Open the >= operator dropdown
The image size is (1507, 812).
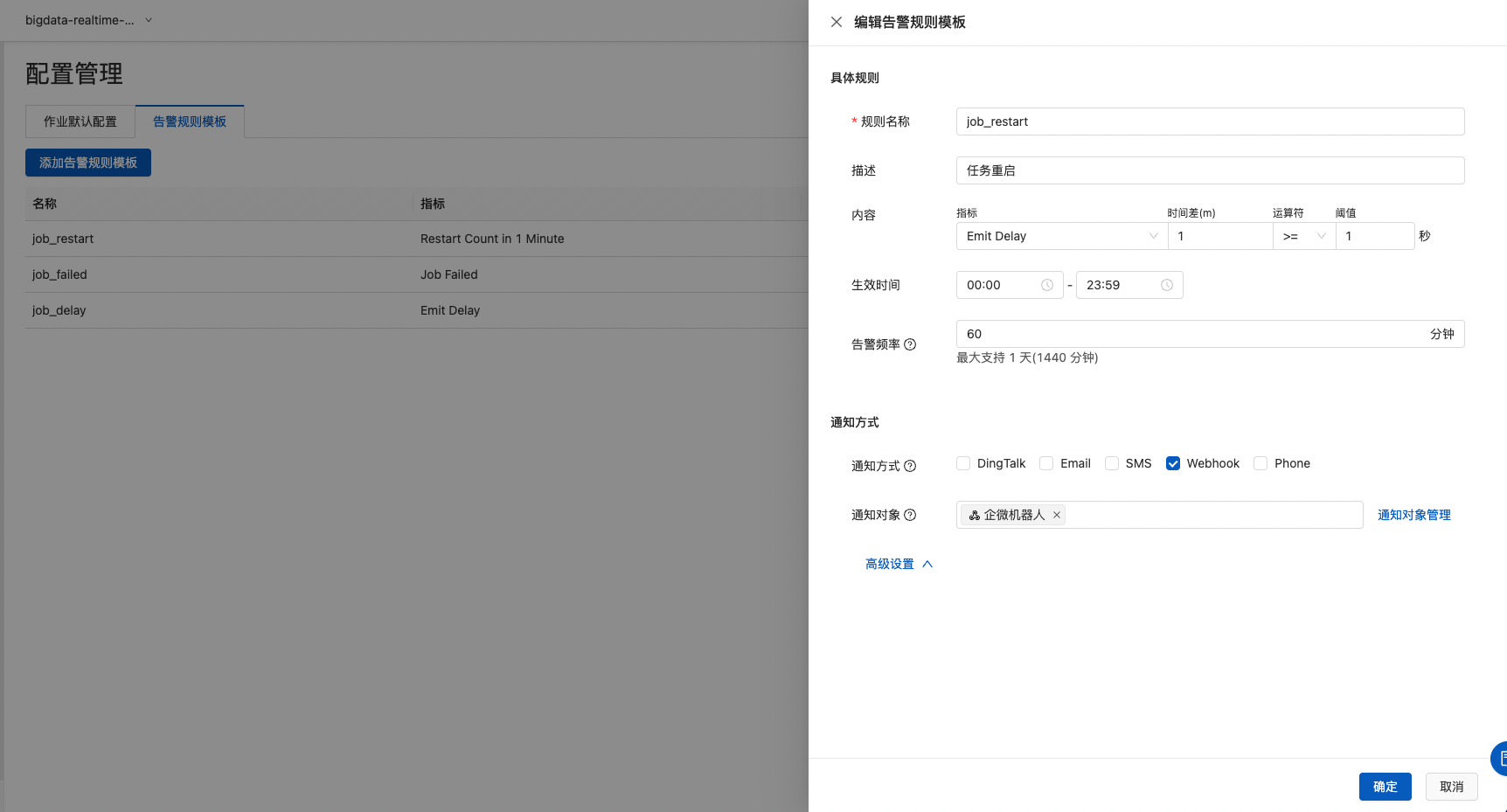click(x=1304, y=236)
